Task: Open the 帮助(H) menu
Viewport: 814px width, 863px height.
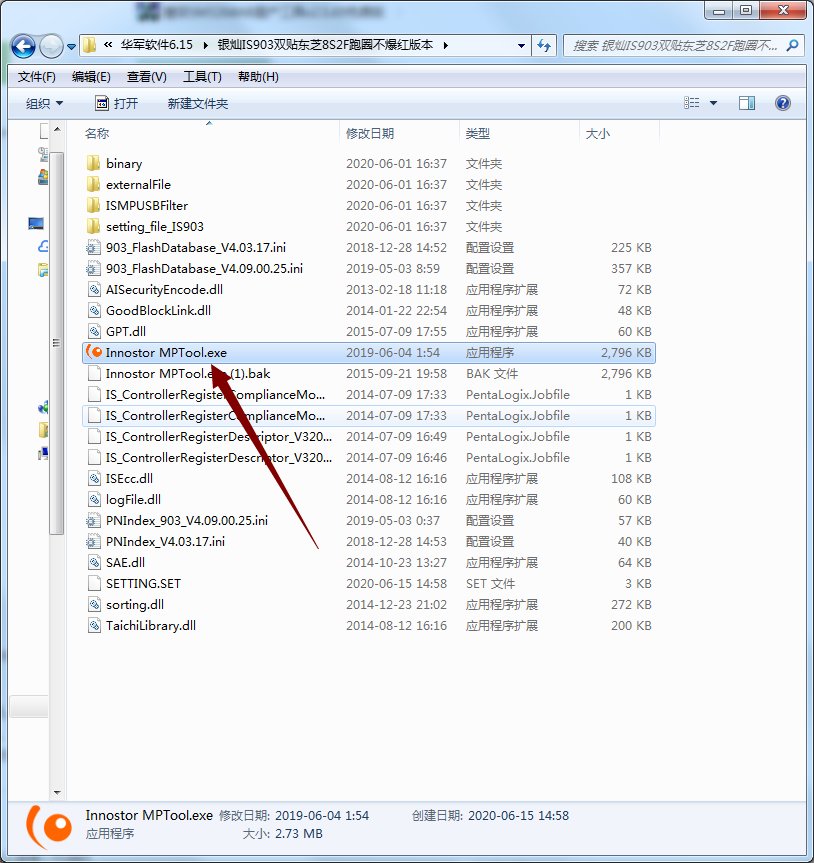Action: coord(258,77)
